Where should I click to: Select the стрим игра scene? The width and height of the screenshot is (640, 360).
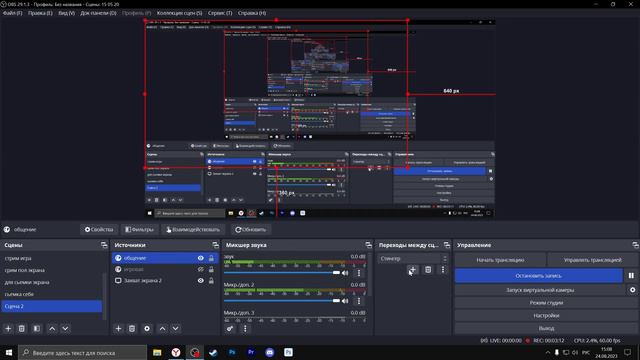(51, 258)
